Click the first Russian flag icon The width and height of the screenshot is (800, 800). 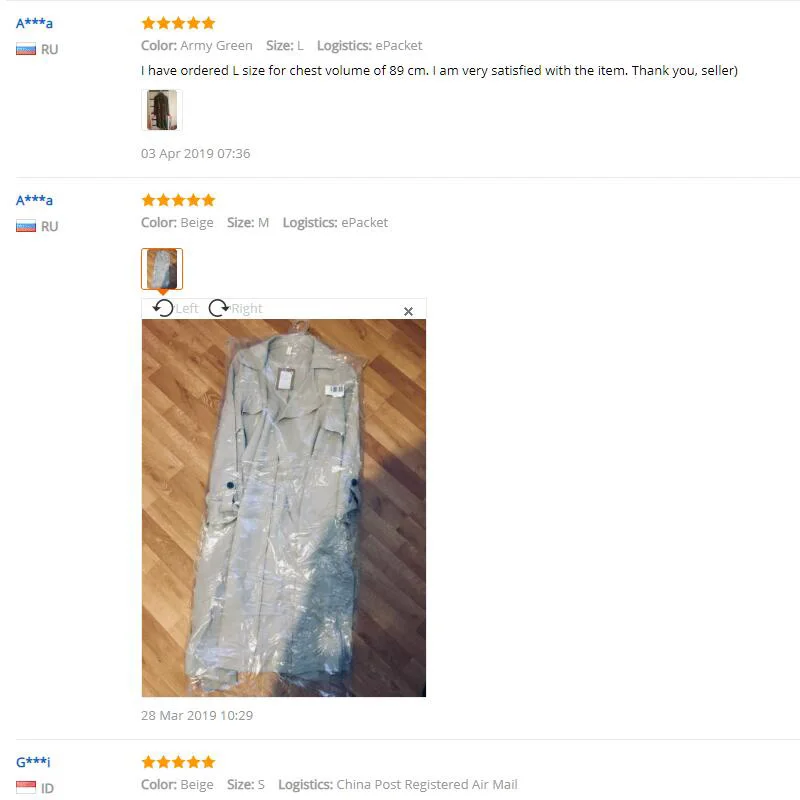tap(26, 49)
